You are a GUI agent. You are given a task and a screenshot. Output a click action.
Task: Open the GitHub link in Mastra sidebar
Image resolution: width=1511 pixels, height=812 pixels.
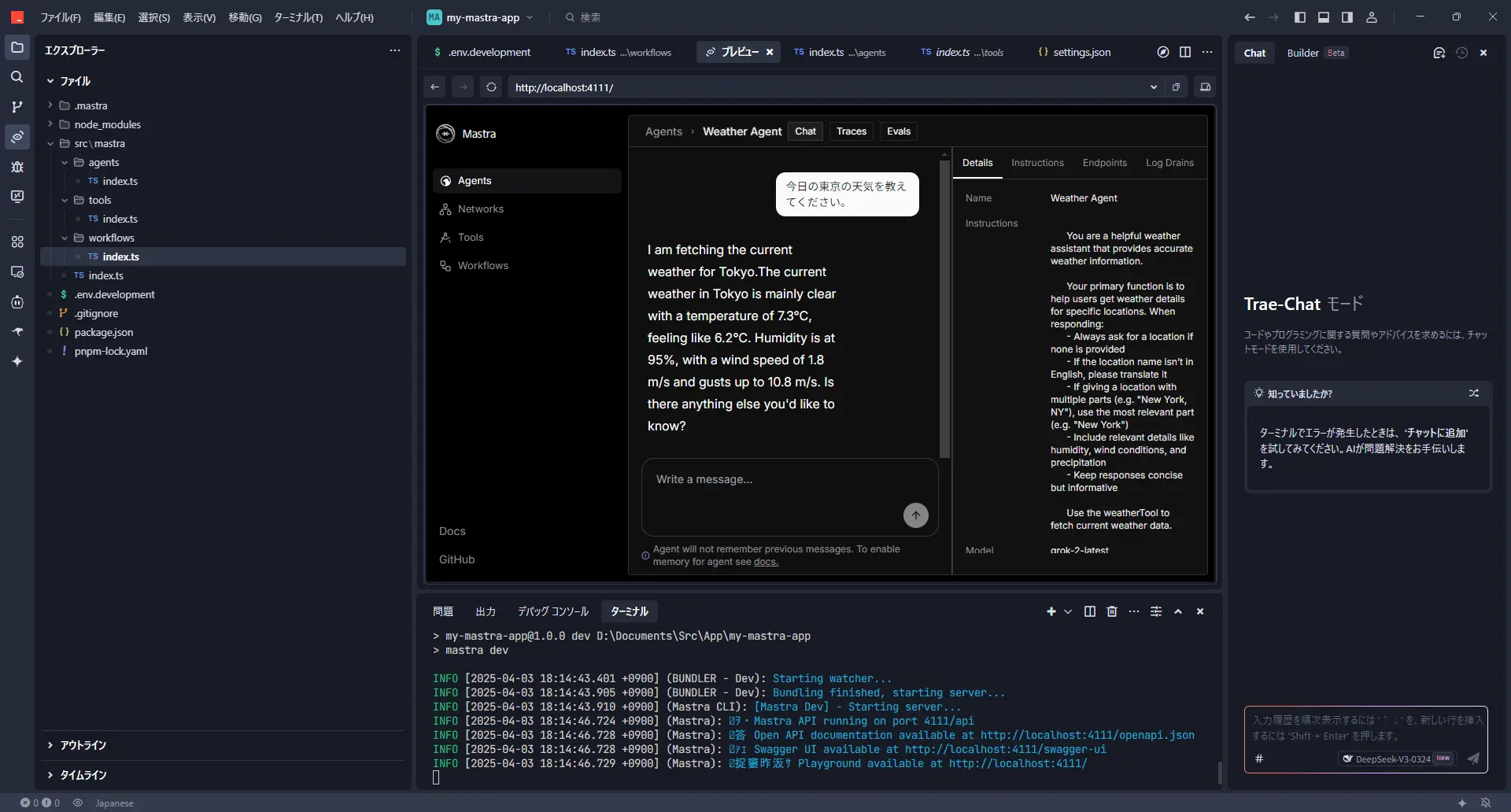[x=456, y=559]
